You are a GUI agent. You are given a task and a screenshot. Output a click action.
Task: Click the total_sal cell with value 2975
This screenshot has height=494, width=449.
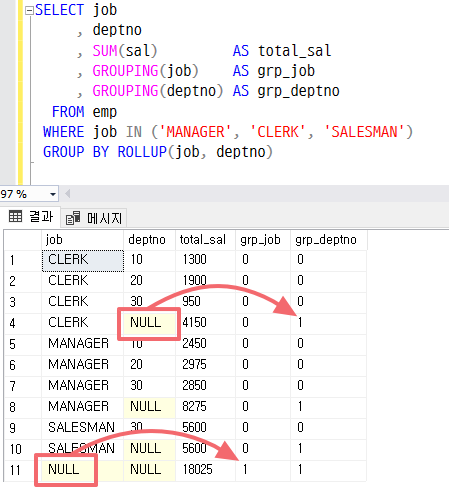pyautogui.click(x=205, y=365)
